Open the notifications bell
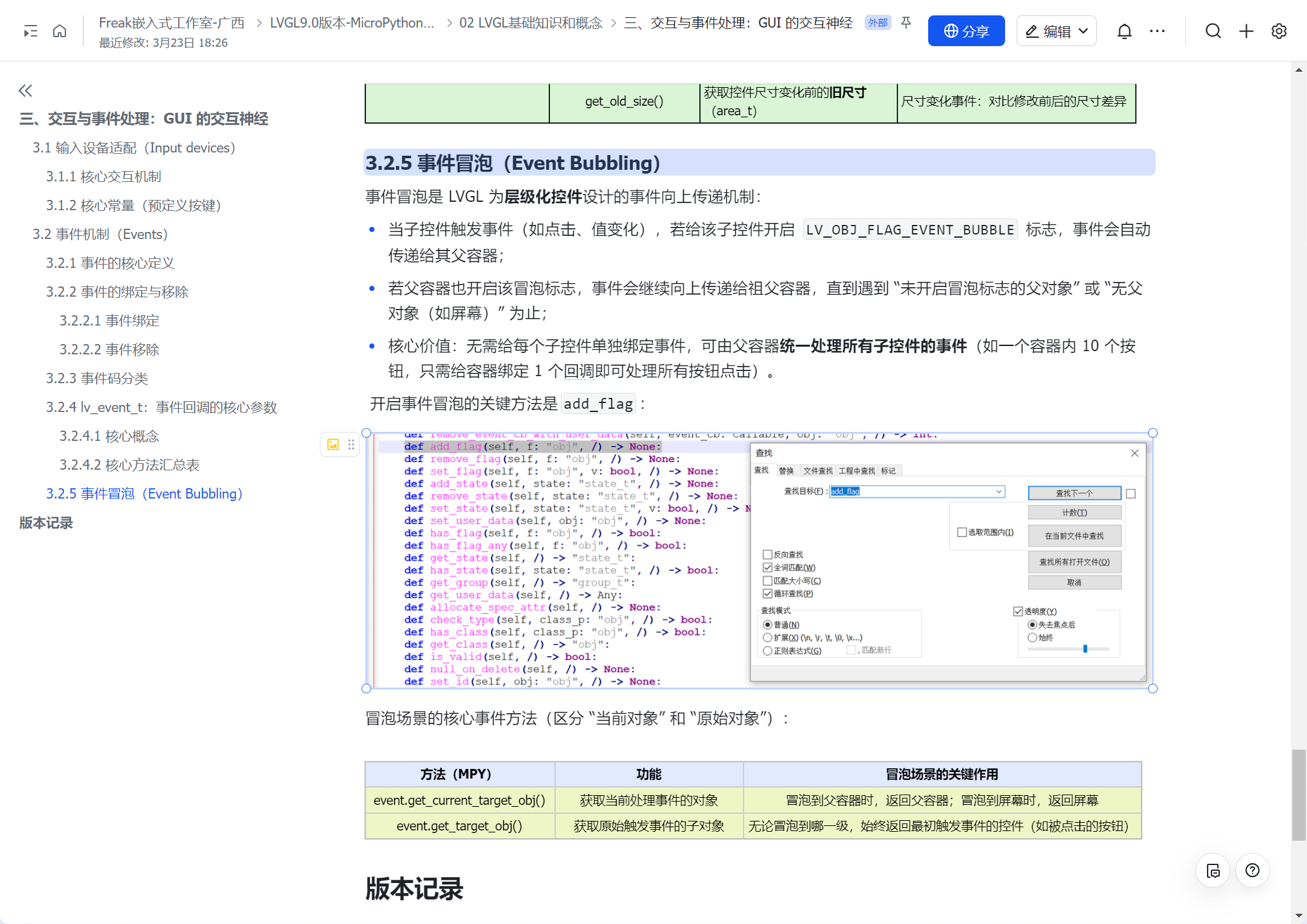 (1124, 30)
